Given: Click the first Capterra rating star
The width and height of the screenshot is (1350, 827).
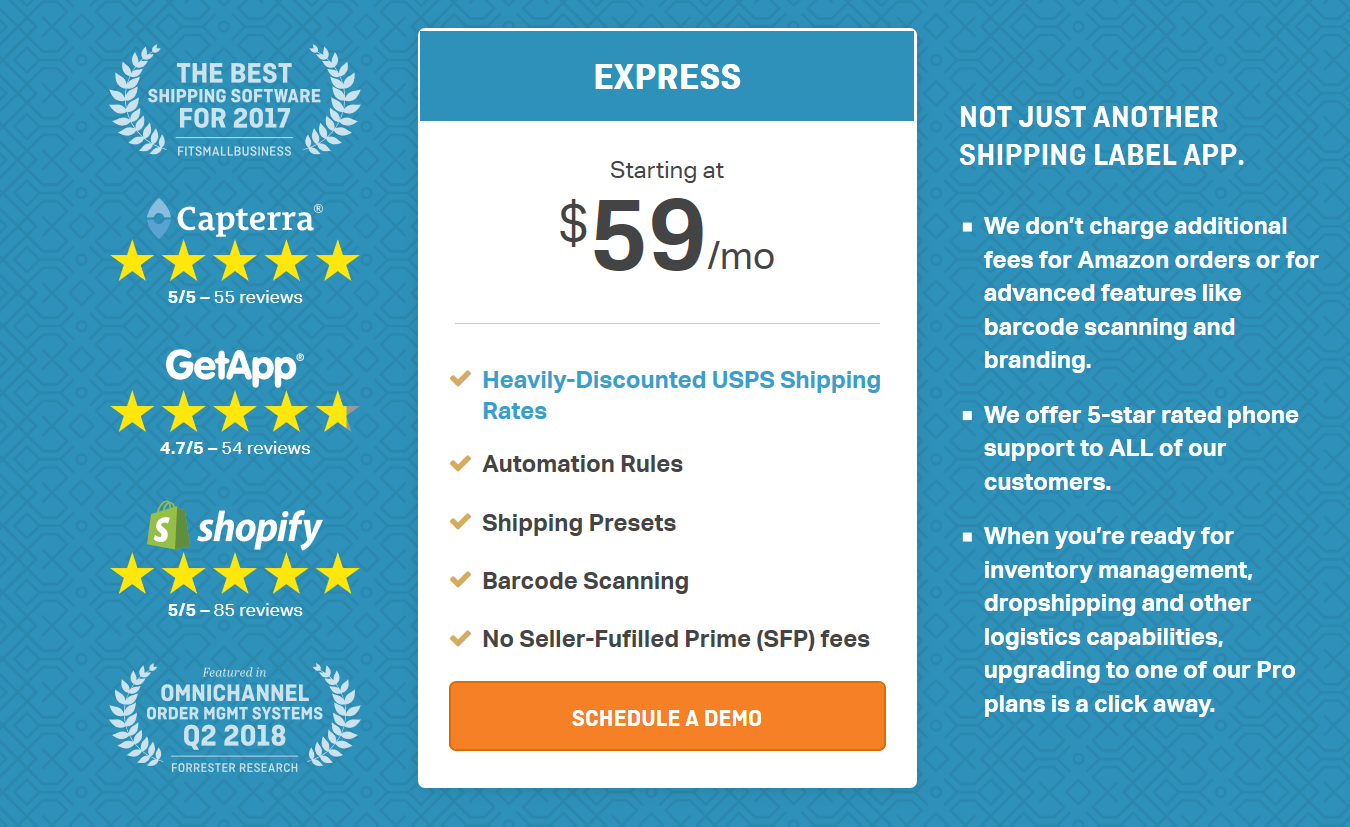Looking at the screenshot, I should tap(132, 260).
